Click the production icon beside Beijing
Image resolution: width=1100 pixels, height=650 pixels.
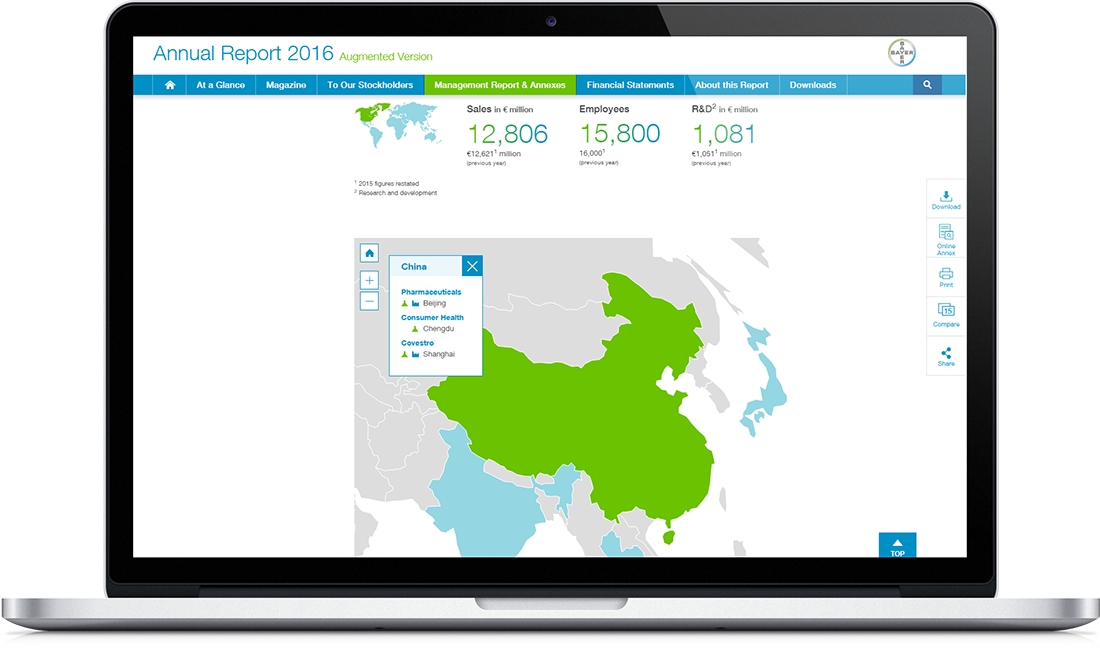tap(415, 304)
